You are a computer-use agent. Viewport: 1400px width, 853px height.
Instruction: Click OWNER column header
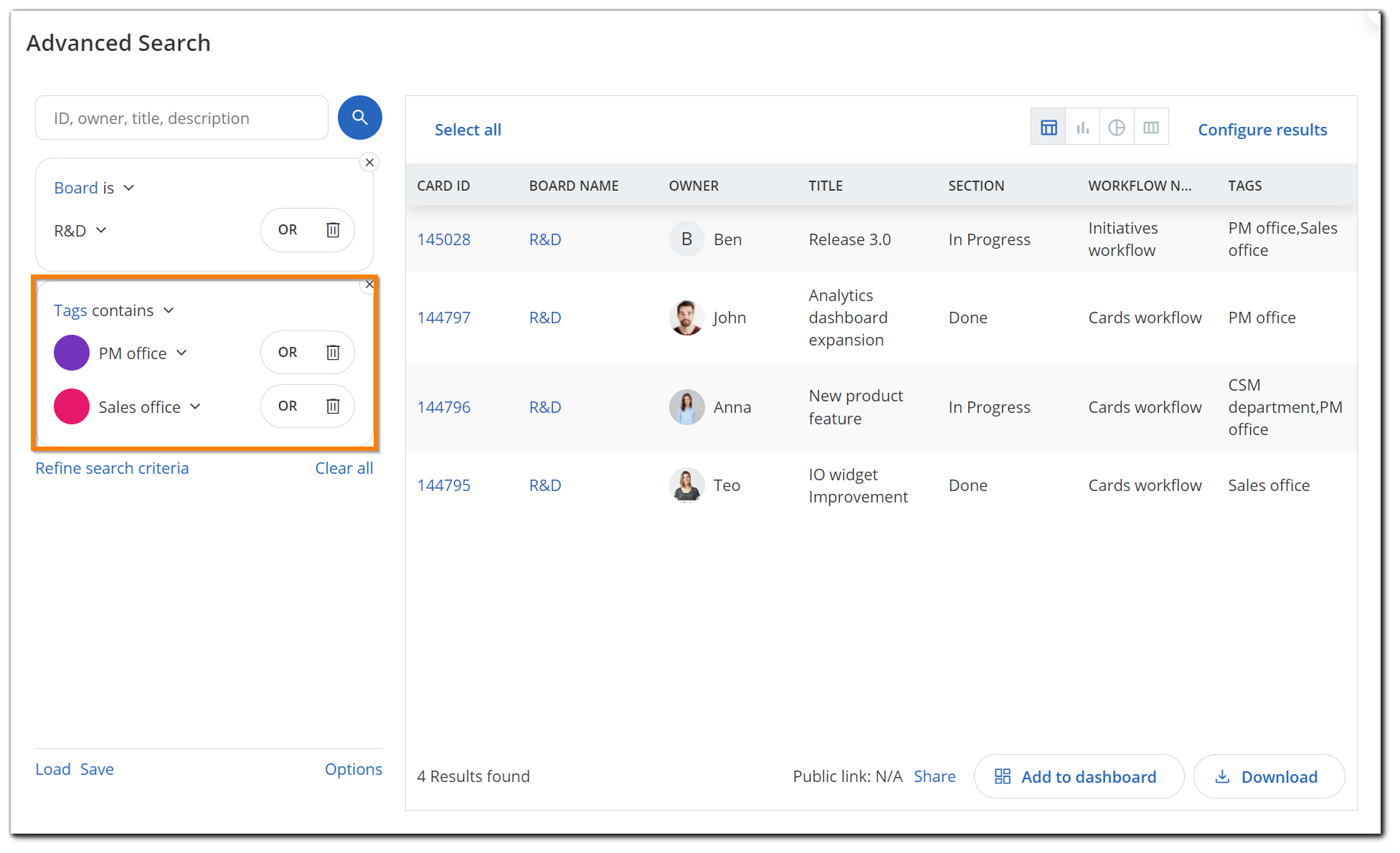tap(694, 186)
